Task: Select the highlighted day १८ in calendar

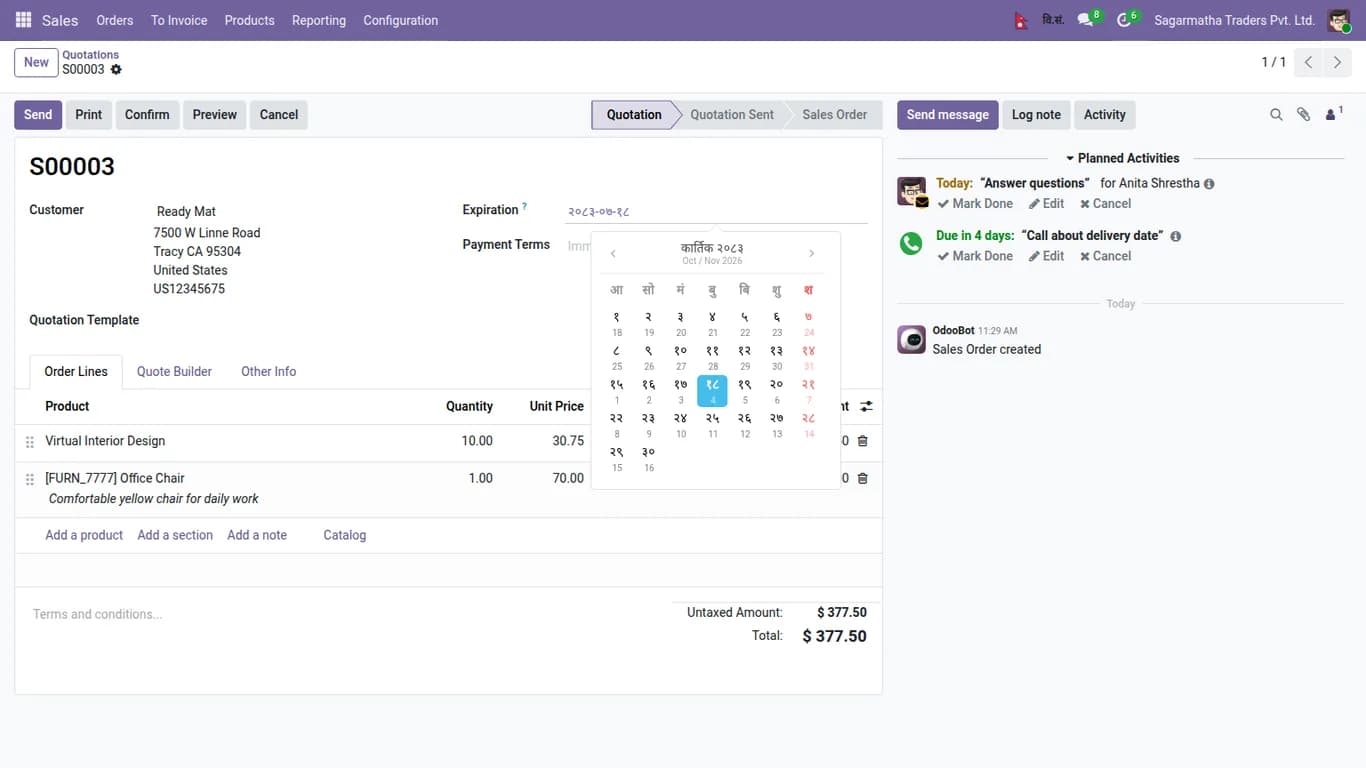Action: tap(712, 391)
